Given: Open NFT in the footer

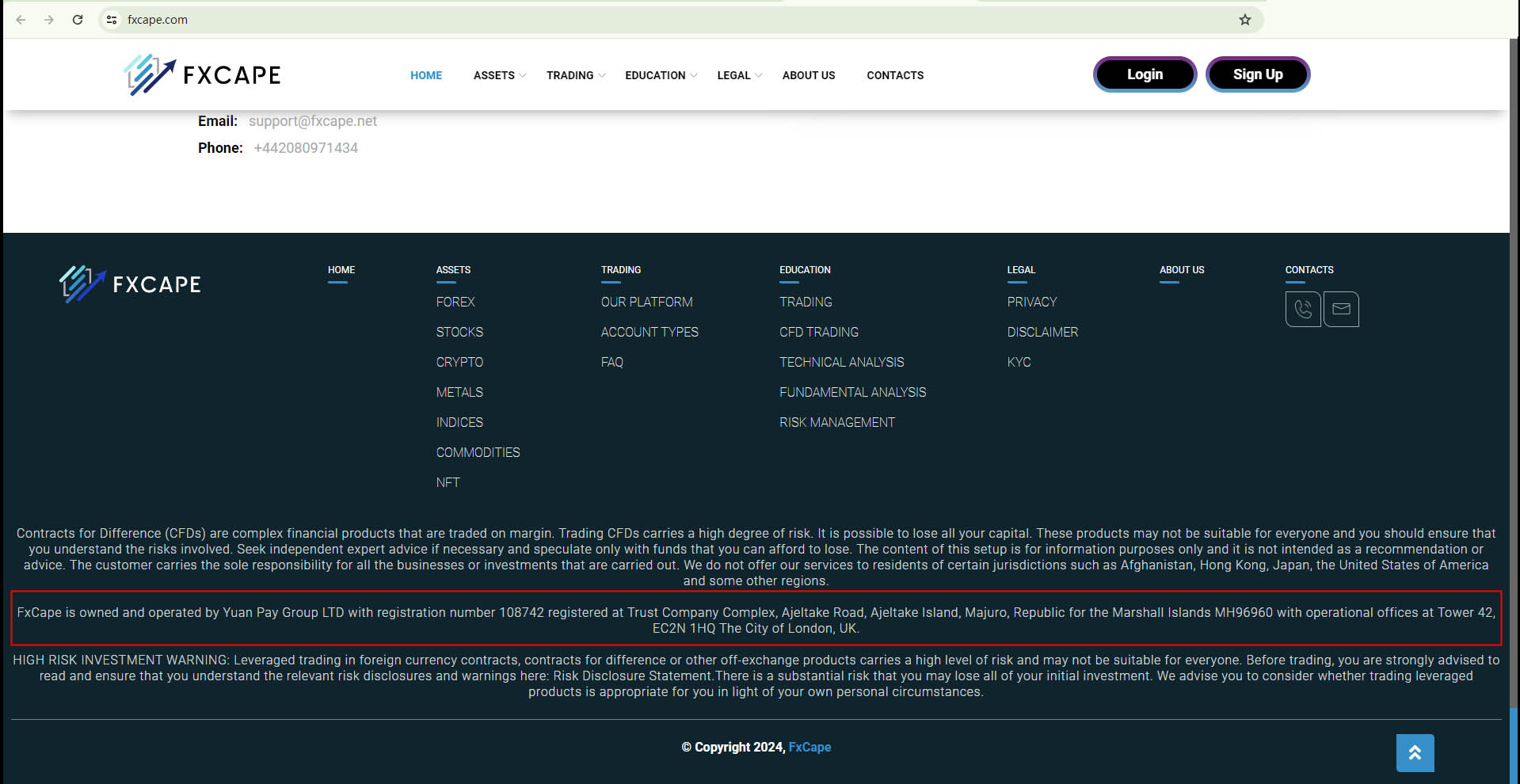Looking at the screenshot, I should click(448, 482).
